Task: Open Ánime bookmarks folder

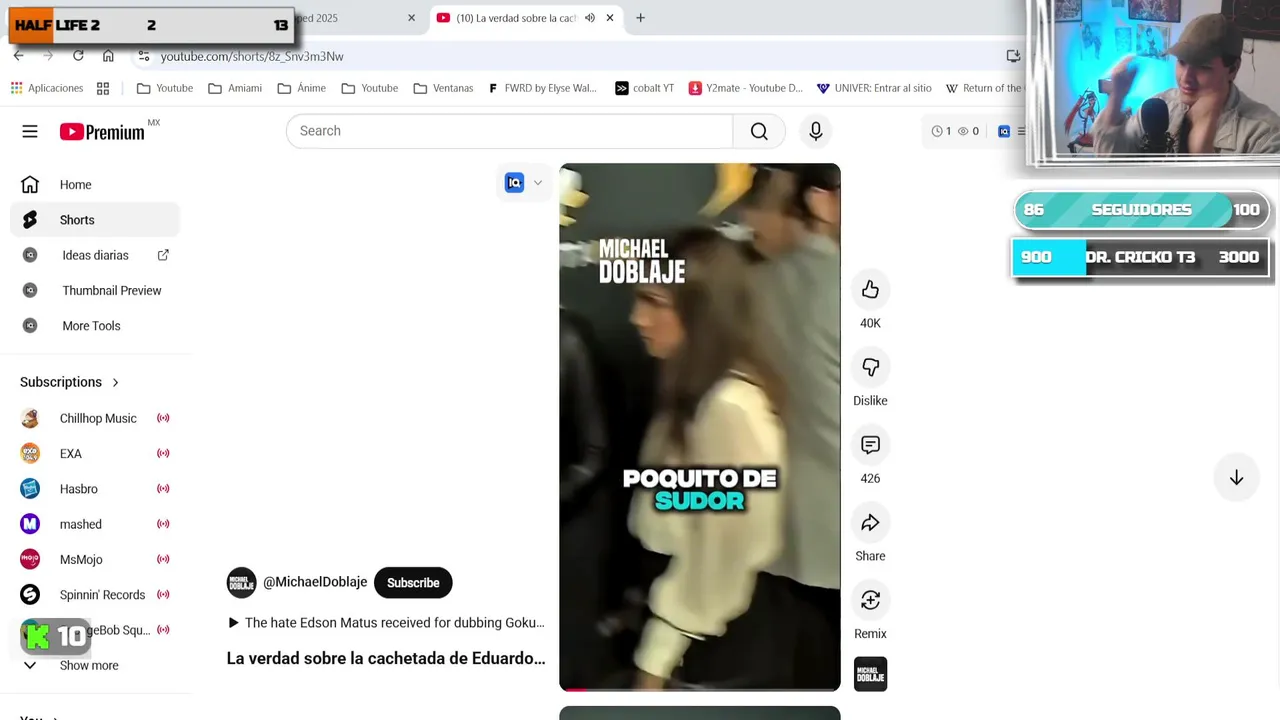Action: pos(302,88)
